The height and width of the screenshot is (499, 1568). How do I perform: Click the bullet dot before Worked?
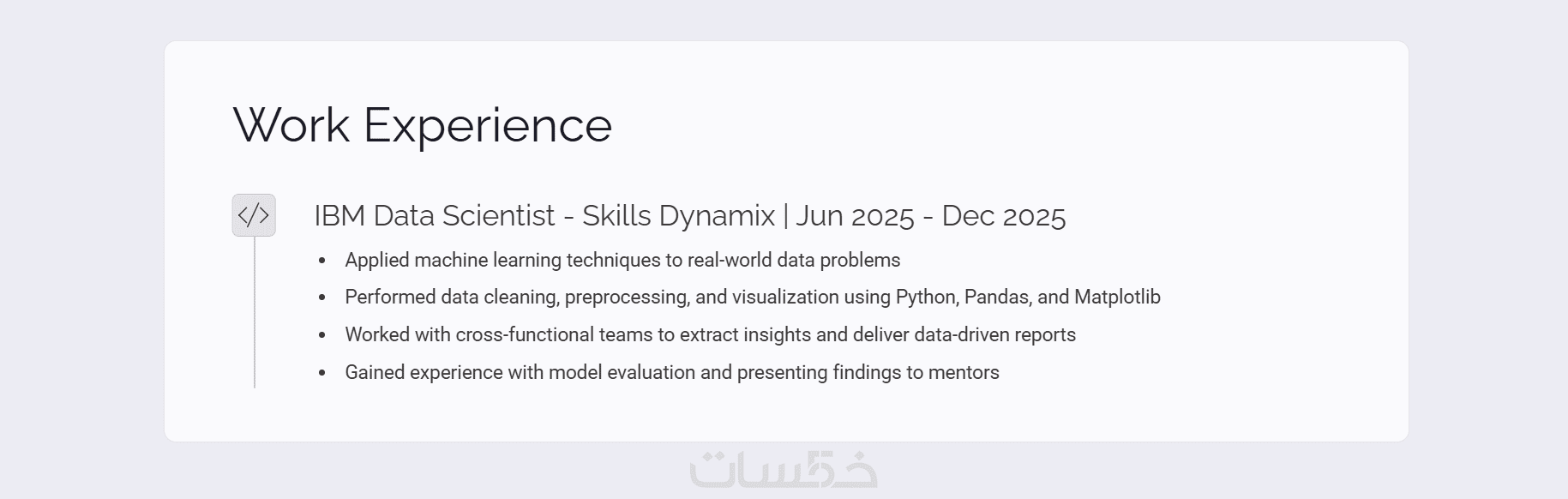(322, 335)
